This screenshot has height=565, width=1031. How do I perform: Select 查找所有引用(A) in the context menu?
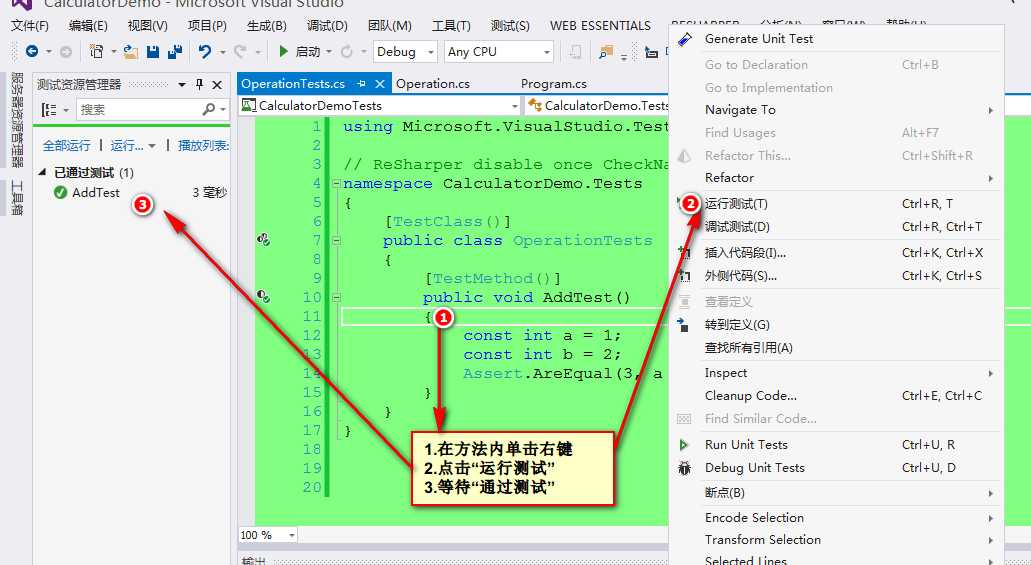click(836, 348)
